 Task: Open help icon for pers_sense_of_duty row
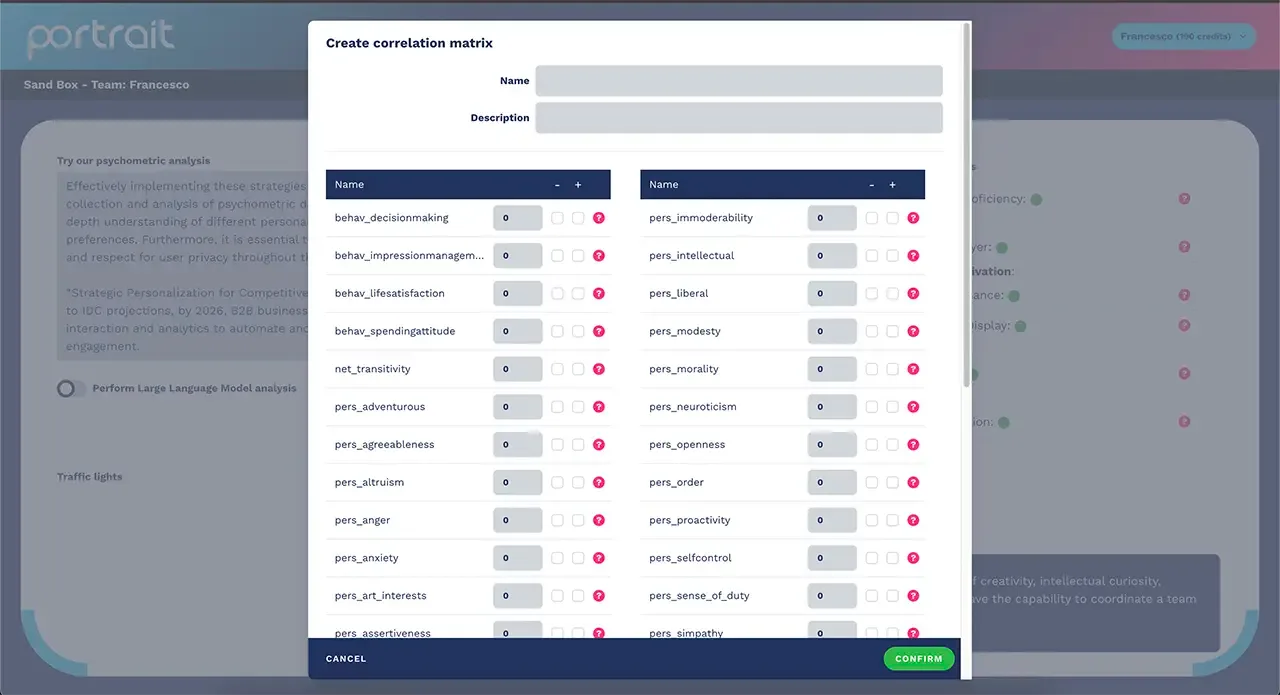(913, 596)
